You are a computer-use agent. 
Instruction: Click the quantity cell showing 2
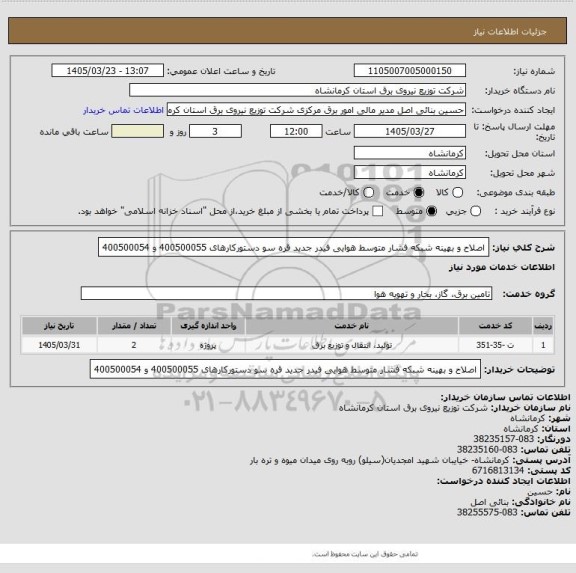[x=134, y=345]
